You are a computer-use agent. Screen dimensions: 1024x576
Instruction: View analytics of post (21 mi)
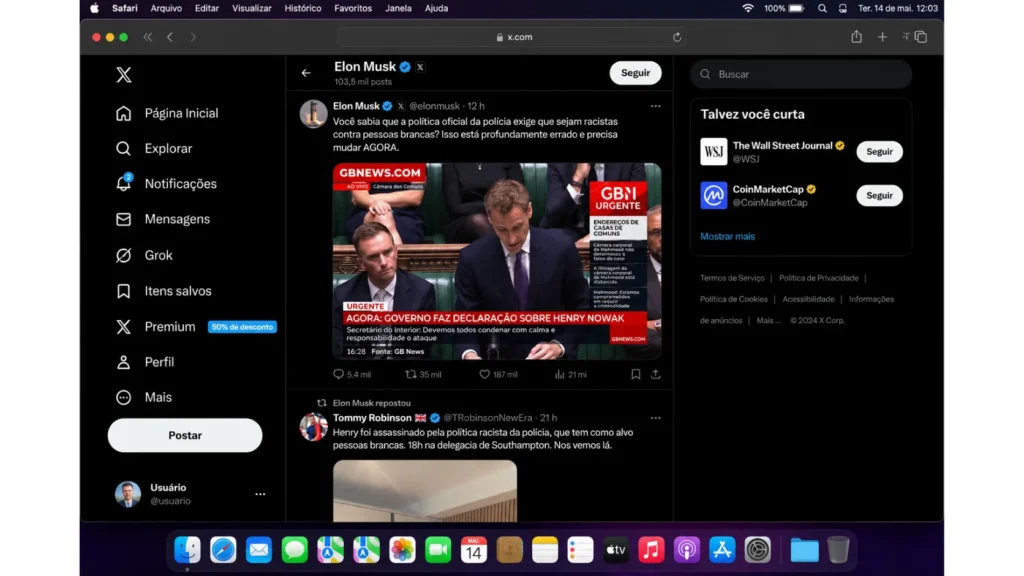tap(570, 374)
